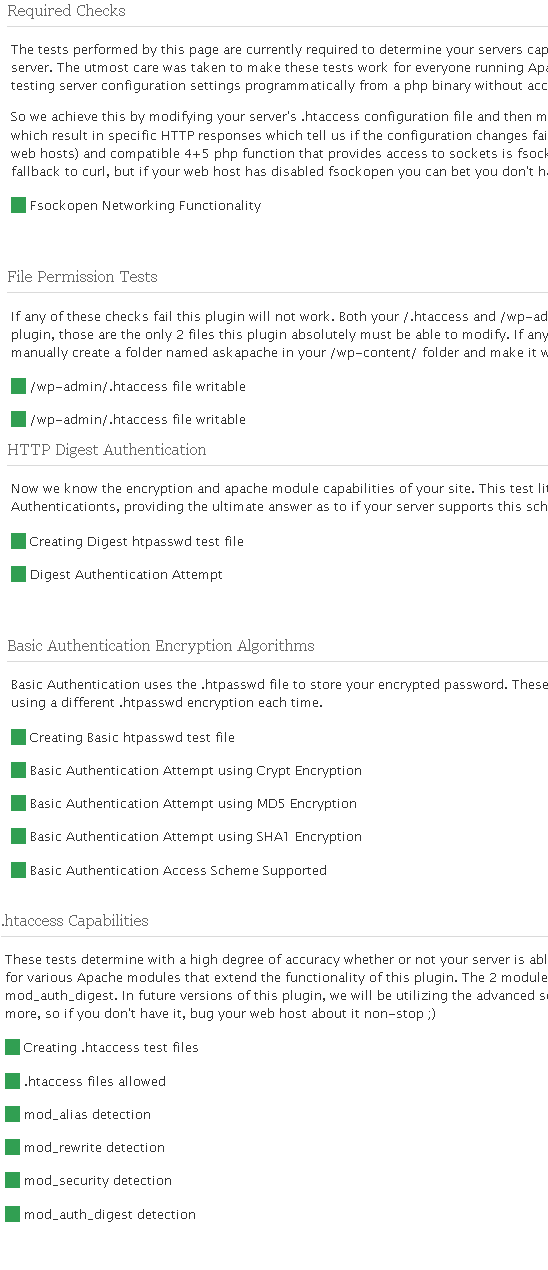Click the File Permission Tests heading

click(x=82, y=277)
